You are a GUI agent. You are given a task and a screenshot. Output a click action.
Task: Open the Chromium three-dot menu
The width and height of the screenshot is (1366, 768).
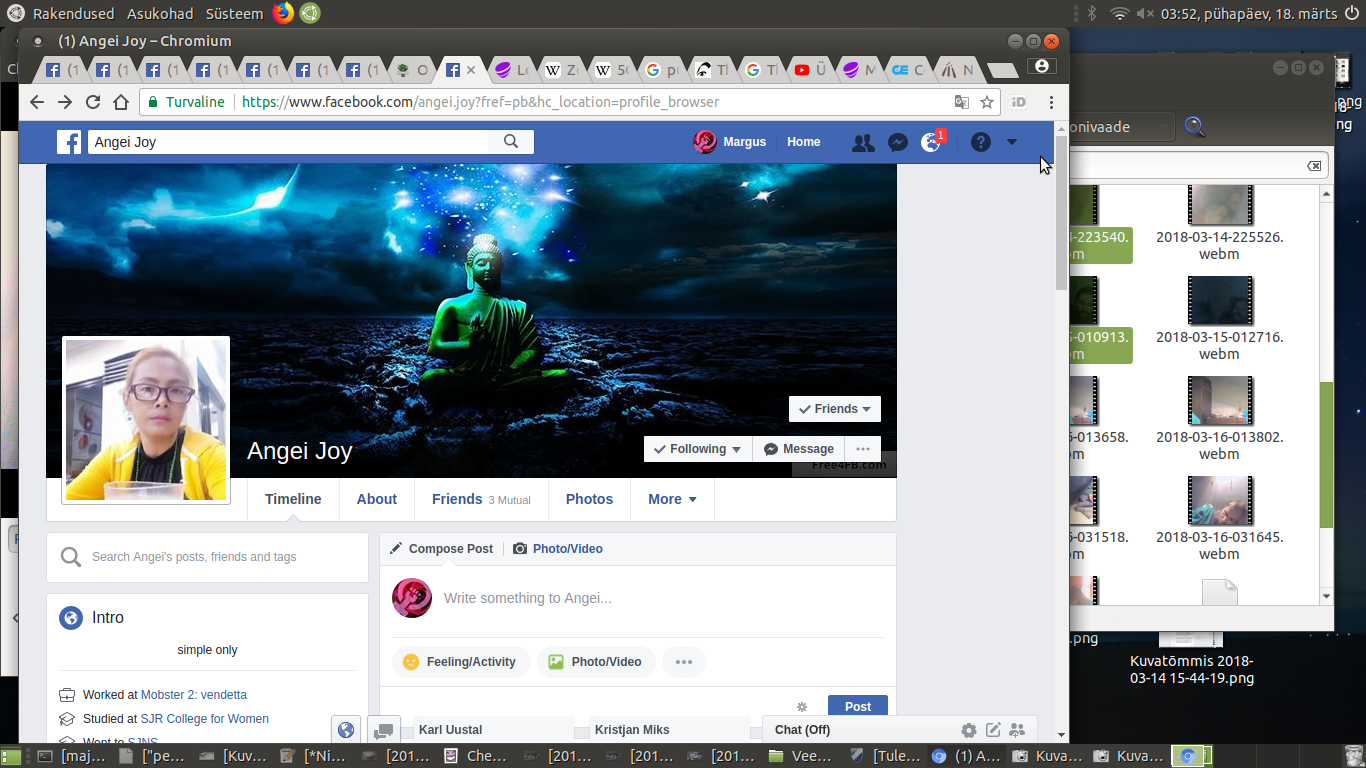[1051, 102]
